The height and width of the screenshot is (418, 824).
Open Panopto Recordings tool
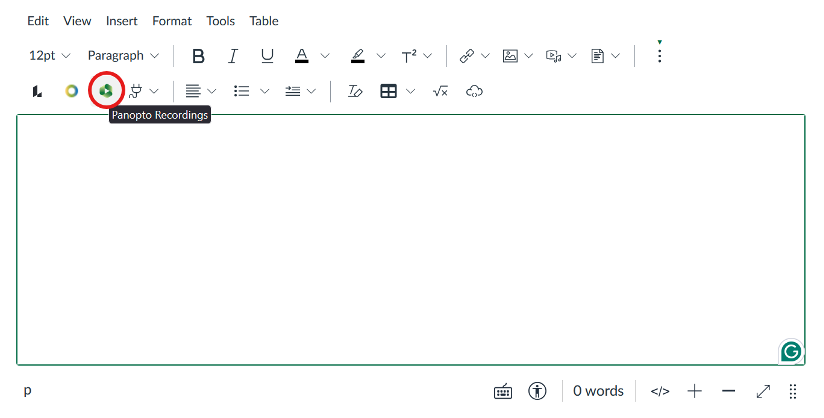[106, 91]
